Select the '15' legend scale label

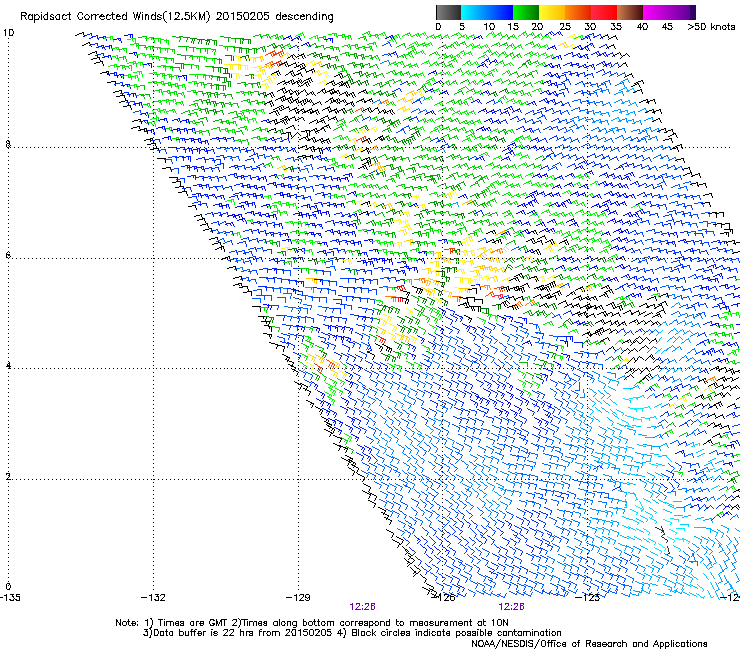coord(513,27)
